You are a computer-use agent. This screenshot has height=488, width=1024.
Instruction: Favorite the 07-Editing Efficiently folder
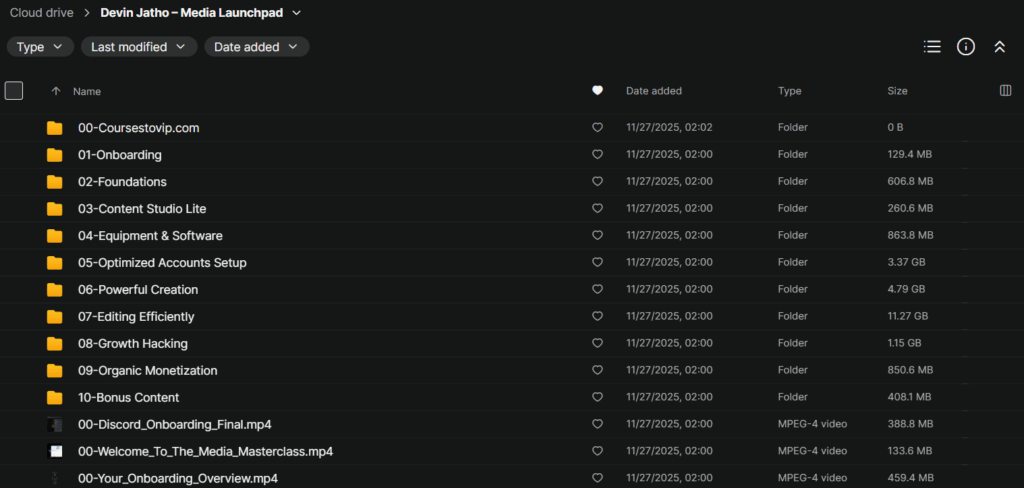tap(597, 317)
